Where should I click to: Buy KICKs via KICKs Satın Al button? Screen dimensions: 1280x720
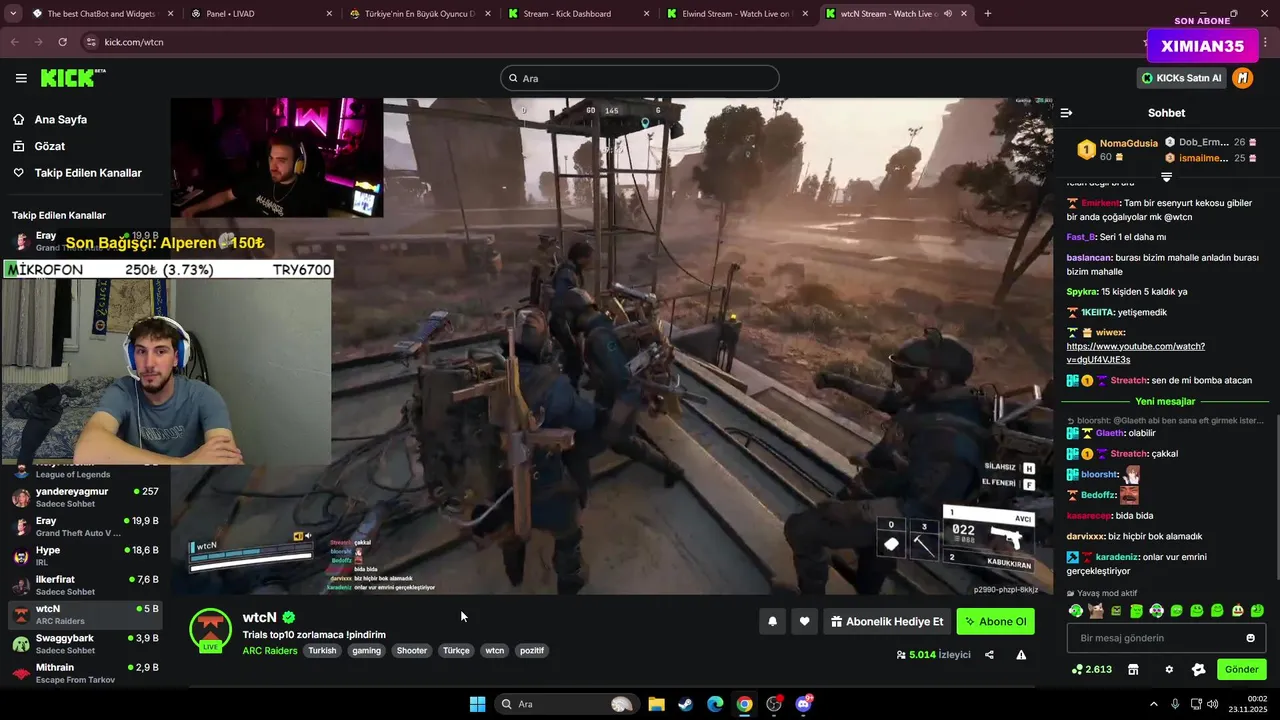(1181, 78)
